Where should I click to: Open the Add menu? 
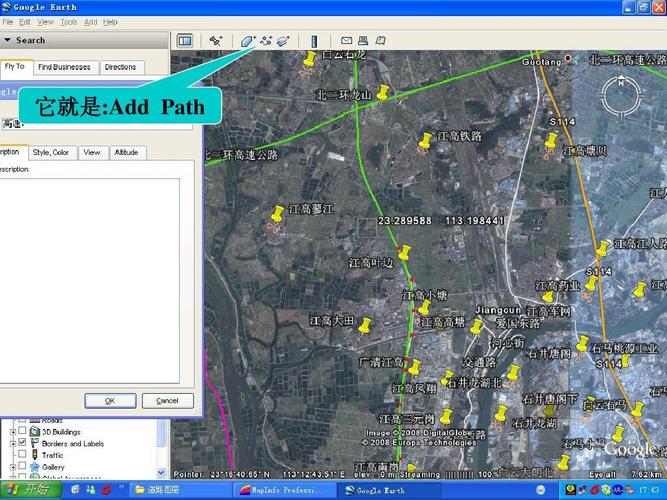click(x=90, y=22)
